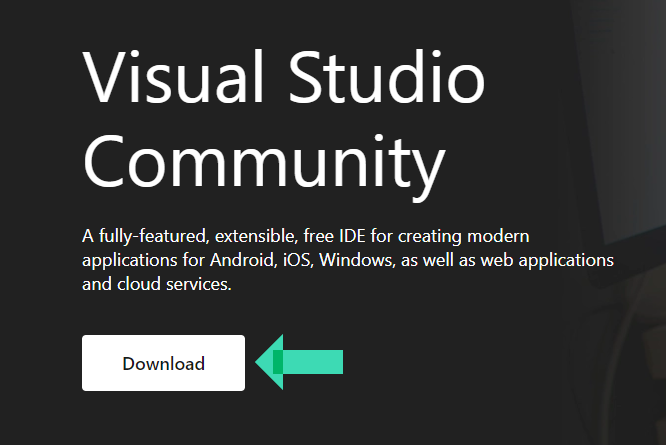Click the phrase cloud services

(x=173, y=283)
